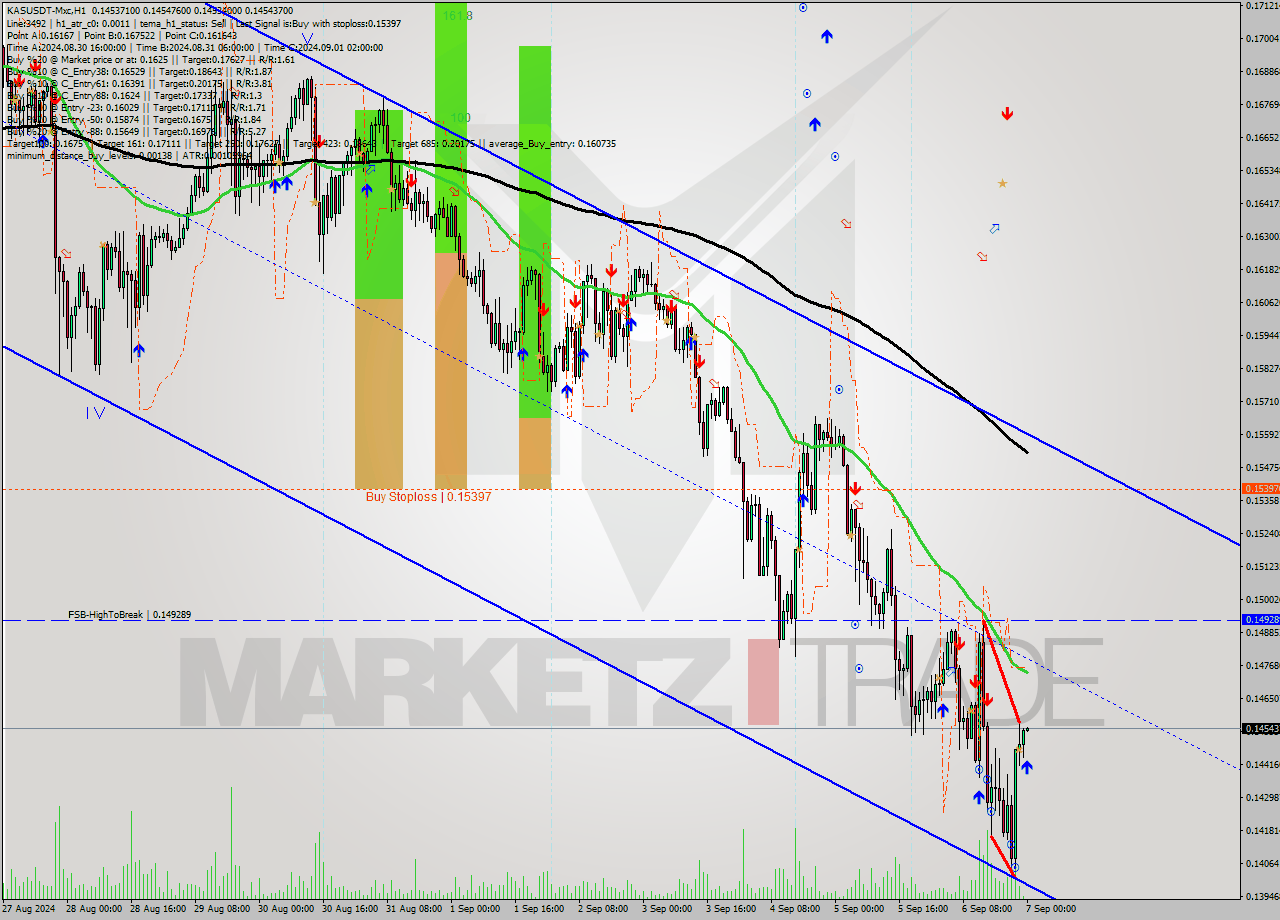Click the 0.15240 price axis label
The height and width of the screenshot is (920, 1280).
click(1261, 534)
